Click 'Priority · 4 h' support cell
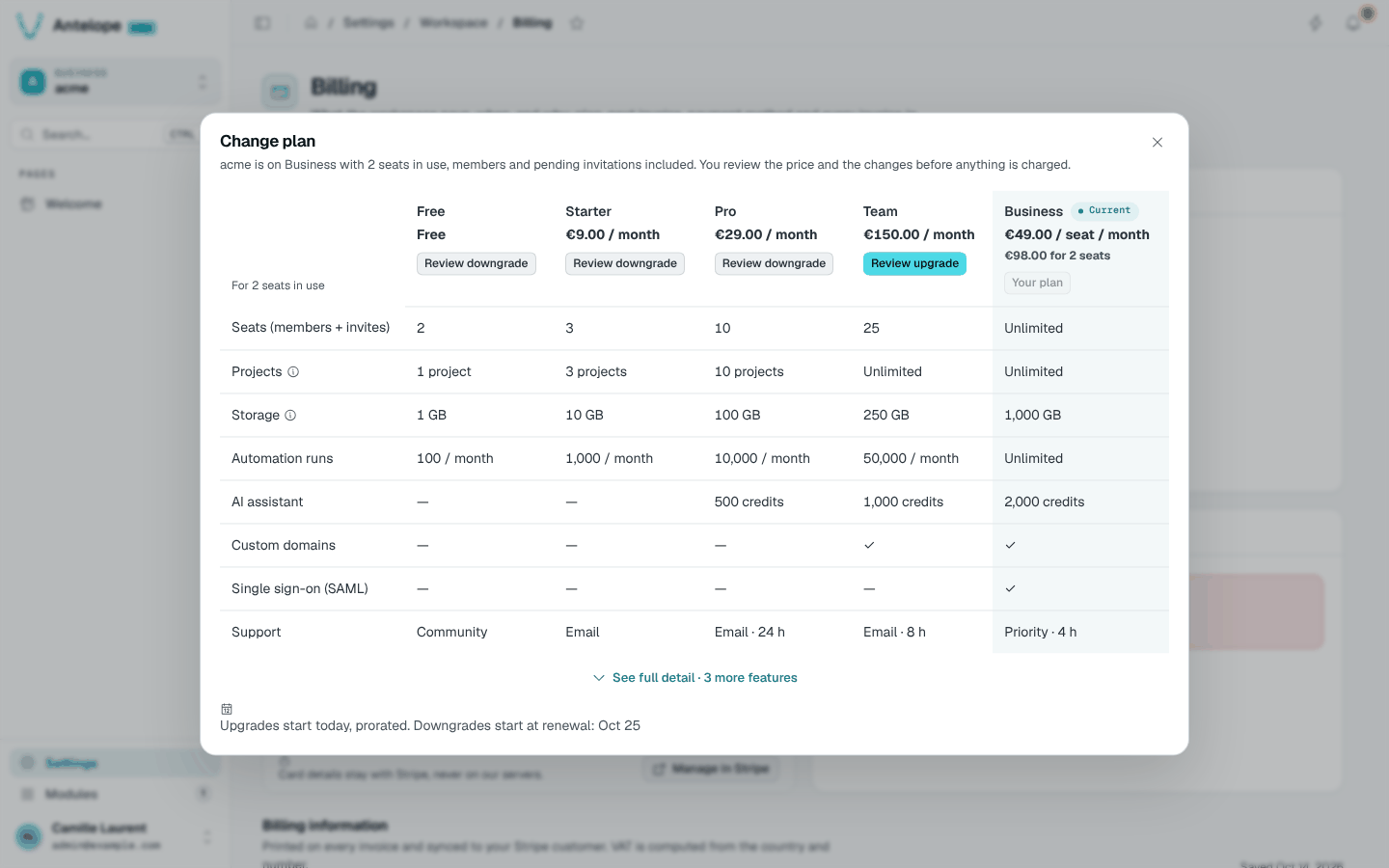Viewport: 1389px width, 868px height. [x=1040, y=633]
